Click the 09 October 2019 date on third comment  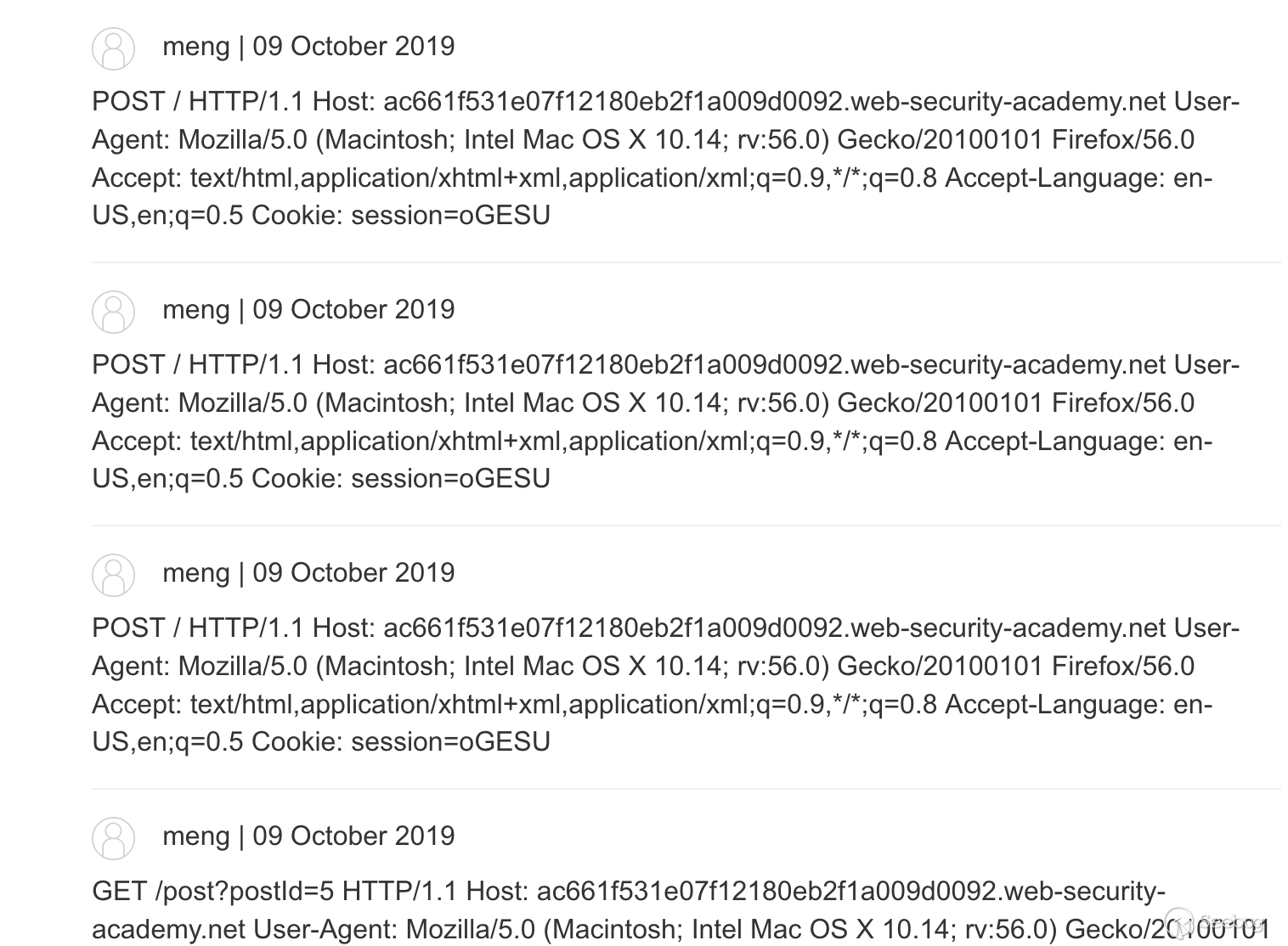[353, 572]
